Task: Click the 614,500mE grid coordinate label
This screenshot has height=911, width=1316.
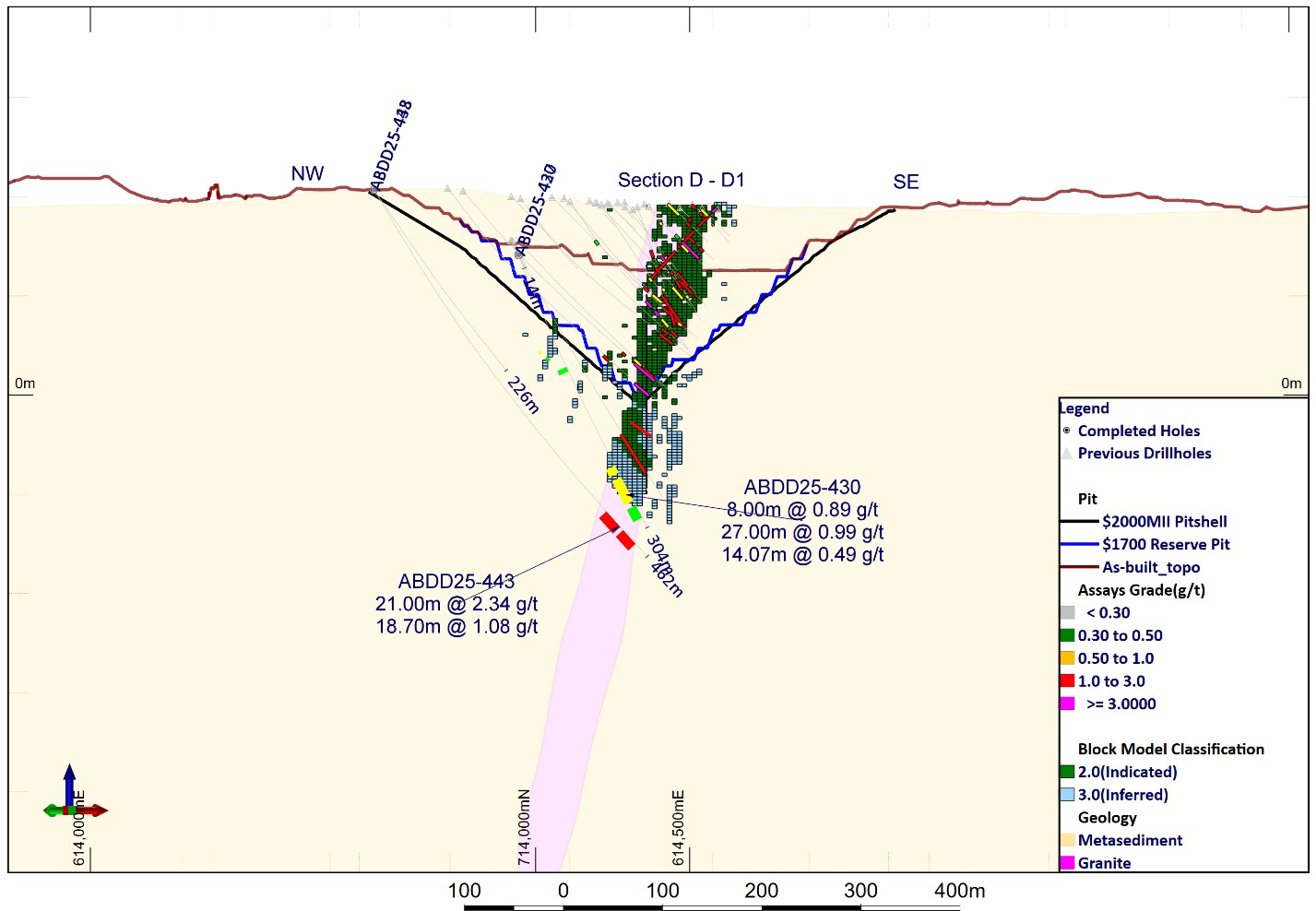Action: pyautogui.click(x=679, y=827)
